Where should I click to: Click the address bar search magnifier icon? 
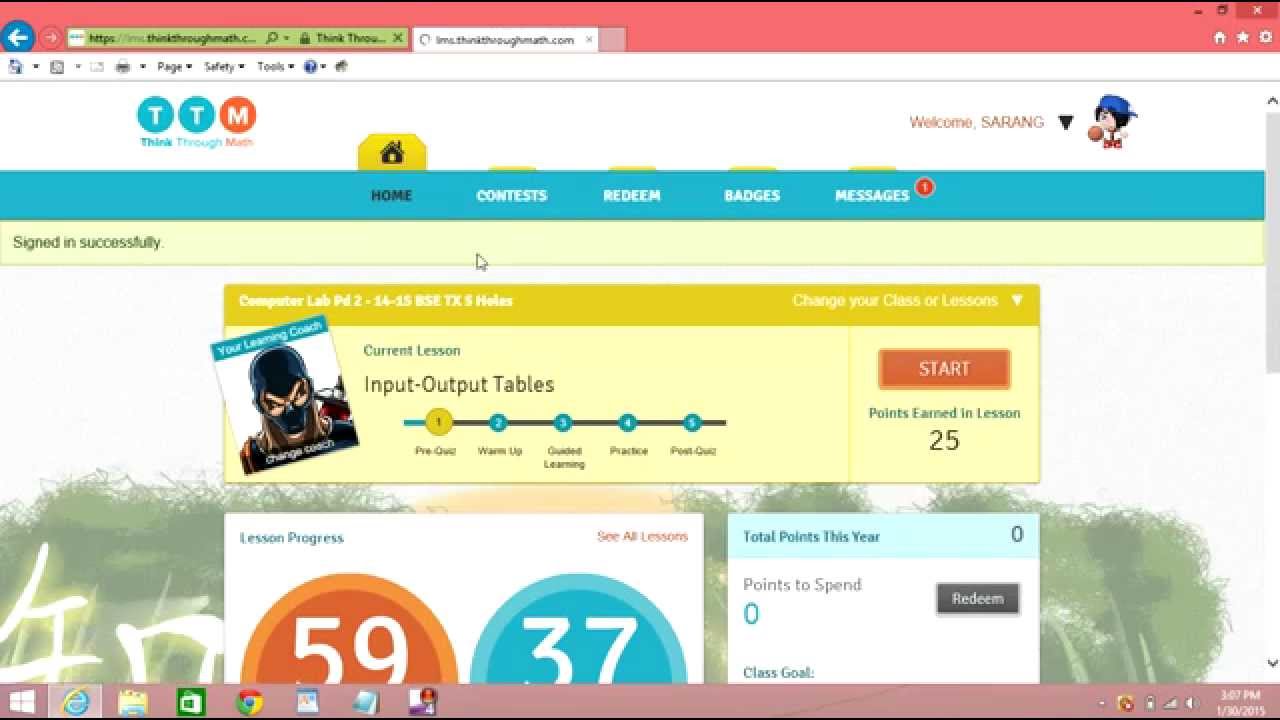pos(272,39)
